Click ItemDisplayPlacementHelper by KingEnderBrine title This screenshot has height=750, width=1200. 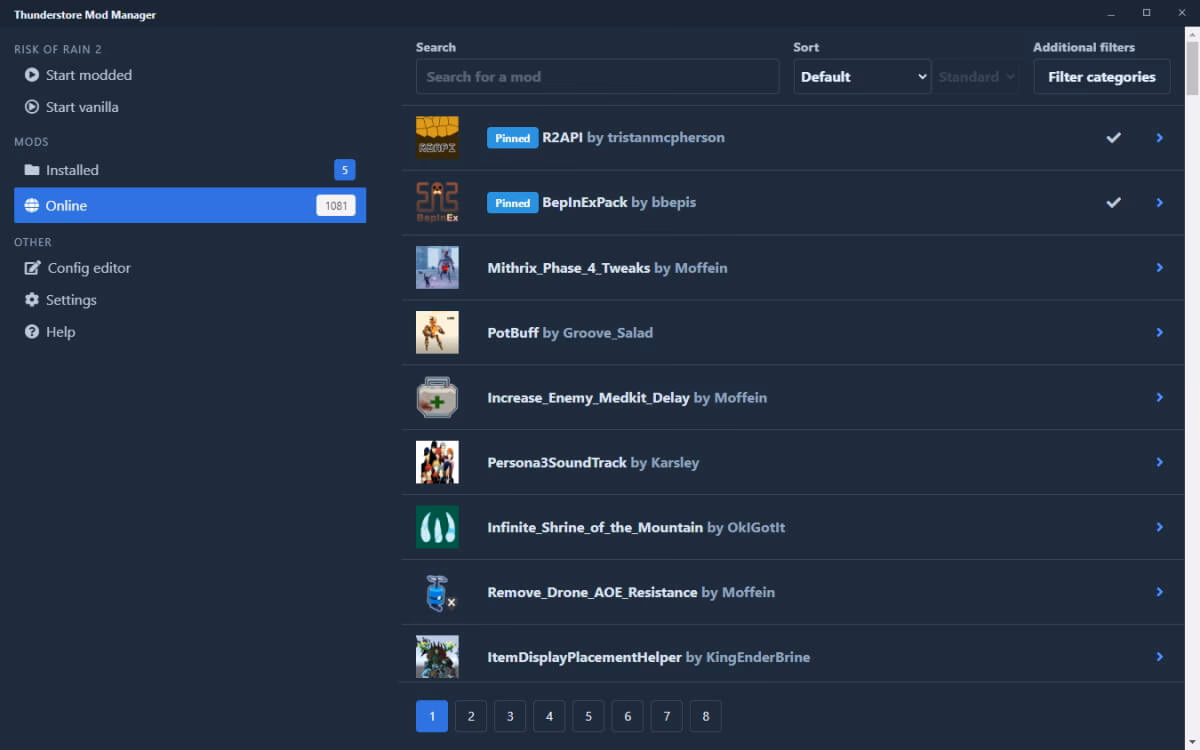(648, 657)
